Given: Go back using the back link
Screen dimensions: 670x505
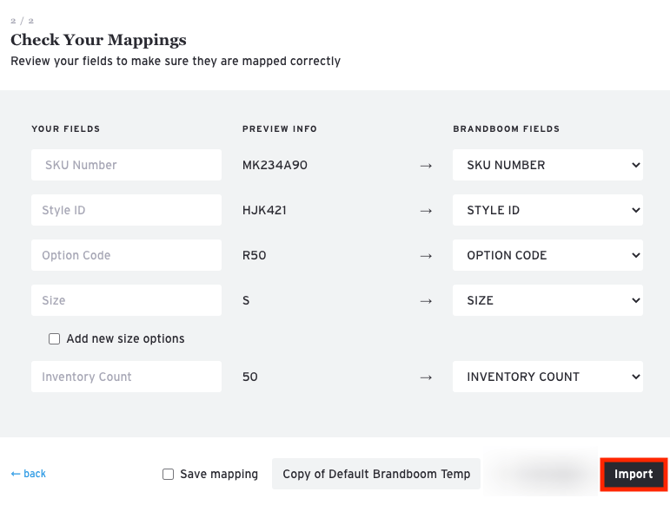Looking at the screenshot, I should 28,474.
